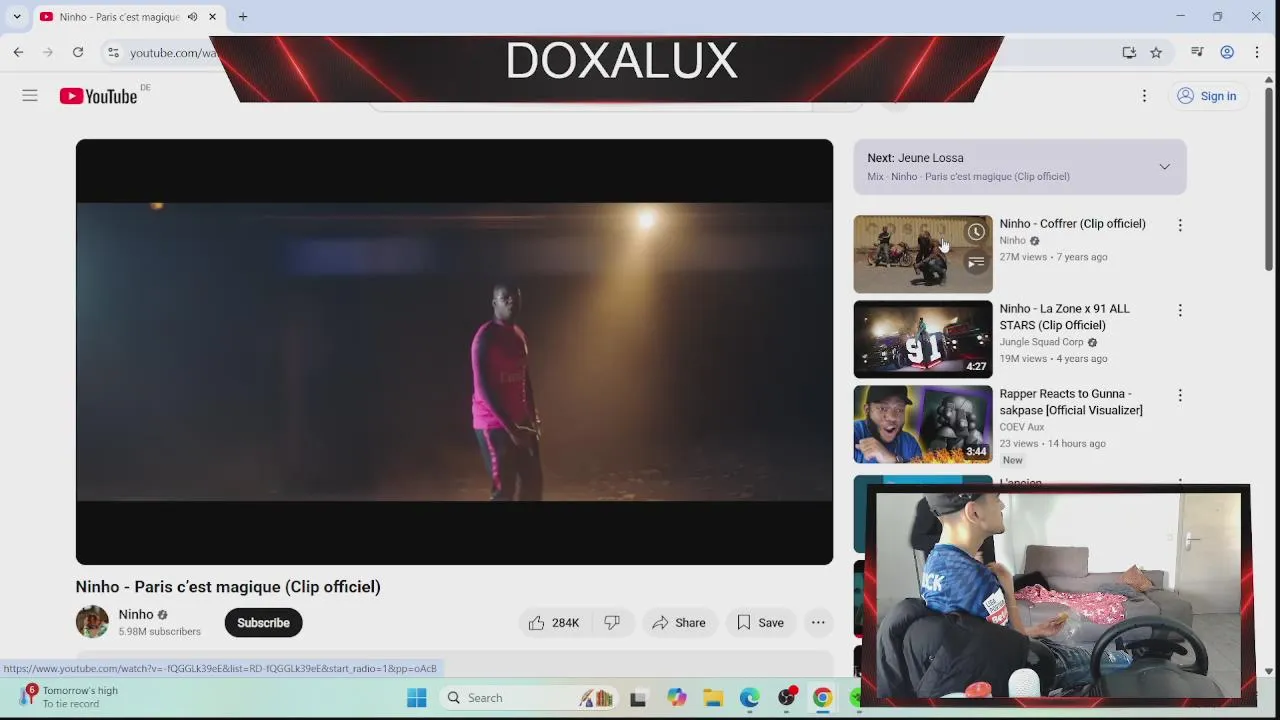Open La Zone x 91 ALL STARS thumbnail
The image size is (1280, 720).
tap(923, 339)
